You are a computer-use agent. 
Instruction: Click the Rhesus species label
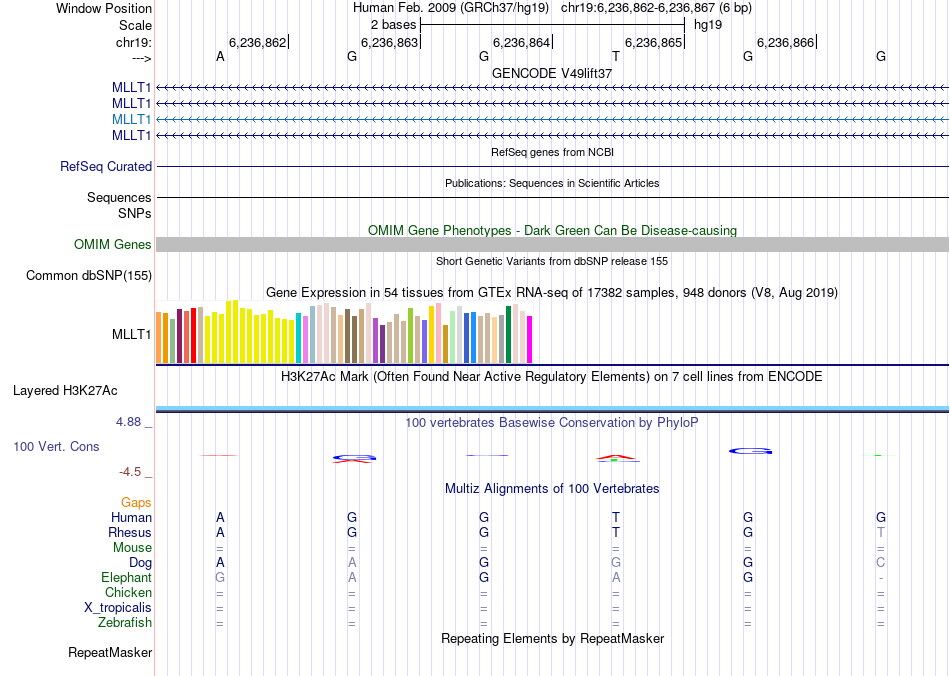click(x=130, y=532)
